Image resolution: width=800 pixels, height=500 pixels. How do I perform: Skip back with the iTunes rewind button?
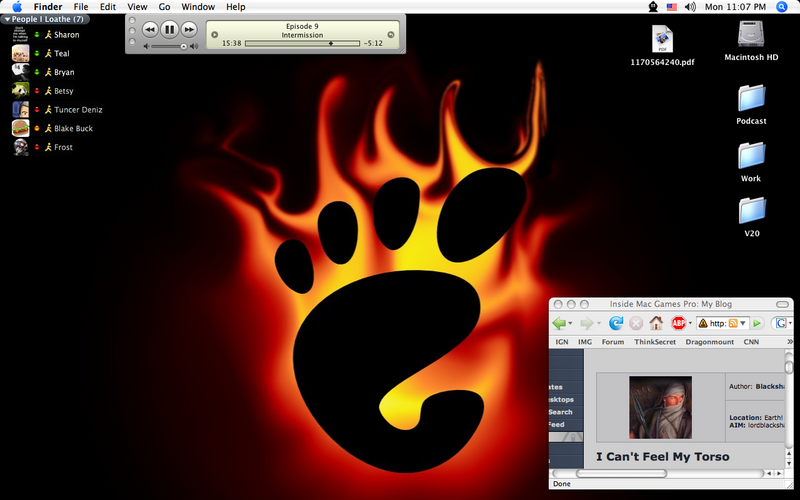[x=149, y=30]
